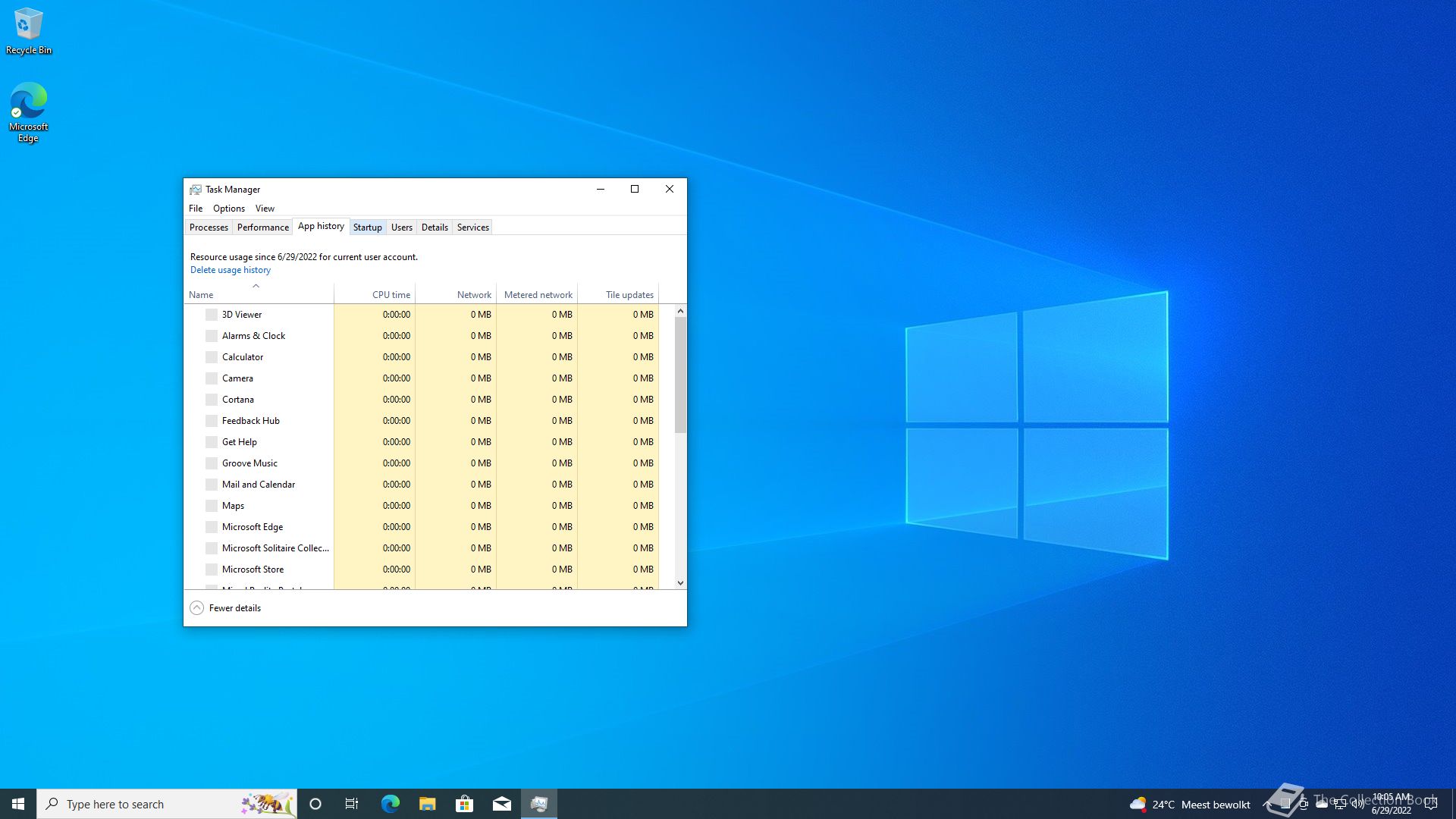Image resolution: width=1456 pixels, height=819 pixels.
Task: Click the search magnifier in the taskbar
Action: tap(52, 804)
